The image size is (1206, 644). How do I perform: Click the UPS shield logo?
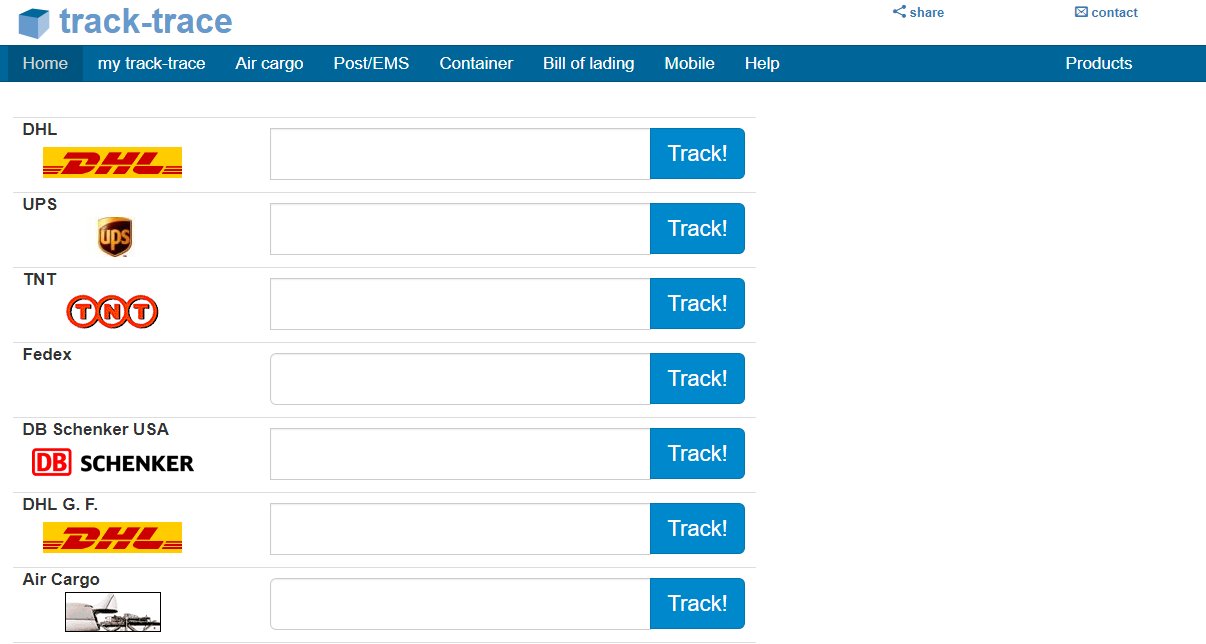[115, 237]
